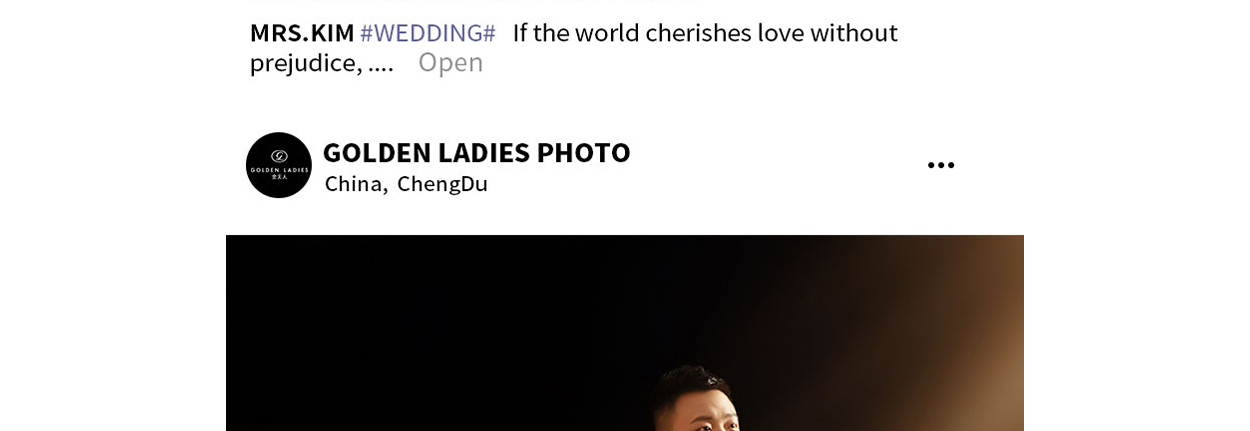Click the caption text about cherishing love
Viewport: 1250px width, 431px height.
tap(705, 33)
